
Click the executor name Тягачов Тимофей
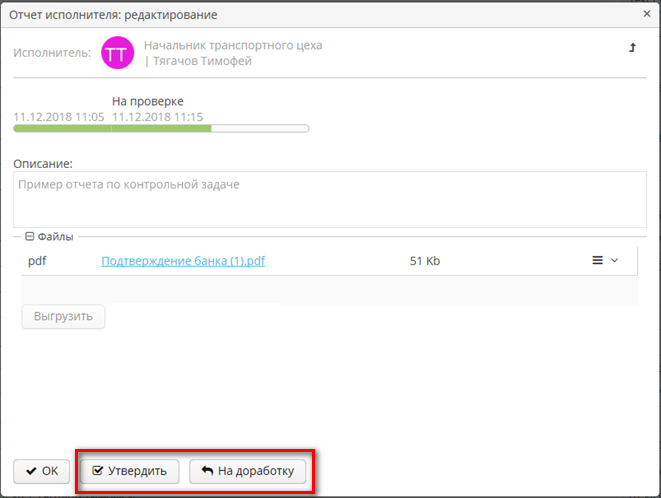(201, 61)
